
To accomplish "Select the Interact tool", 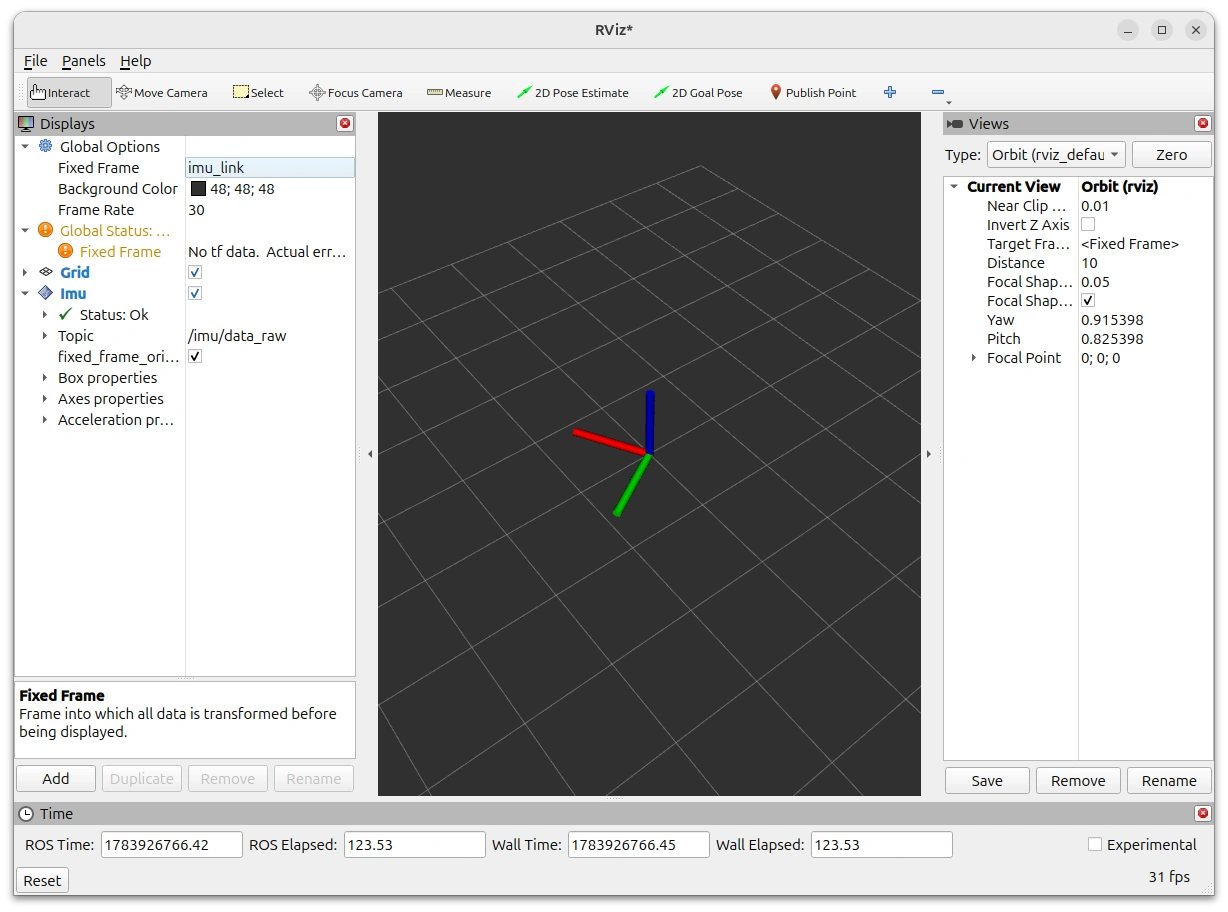I will click(x=69, y=93).
